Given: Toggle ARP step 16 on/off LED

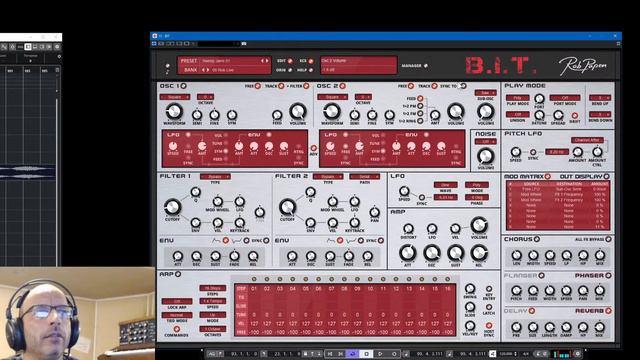Looking at the screenshot, I should click(x=448, y=279).
